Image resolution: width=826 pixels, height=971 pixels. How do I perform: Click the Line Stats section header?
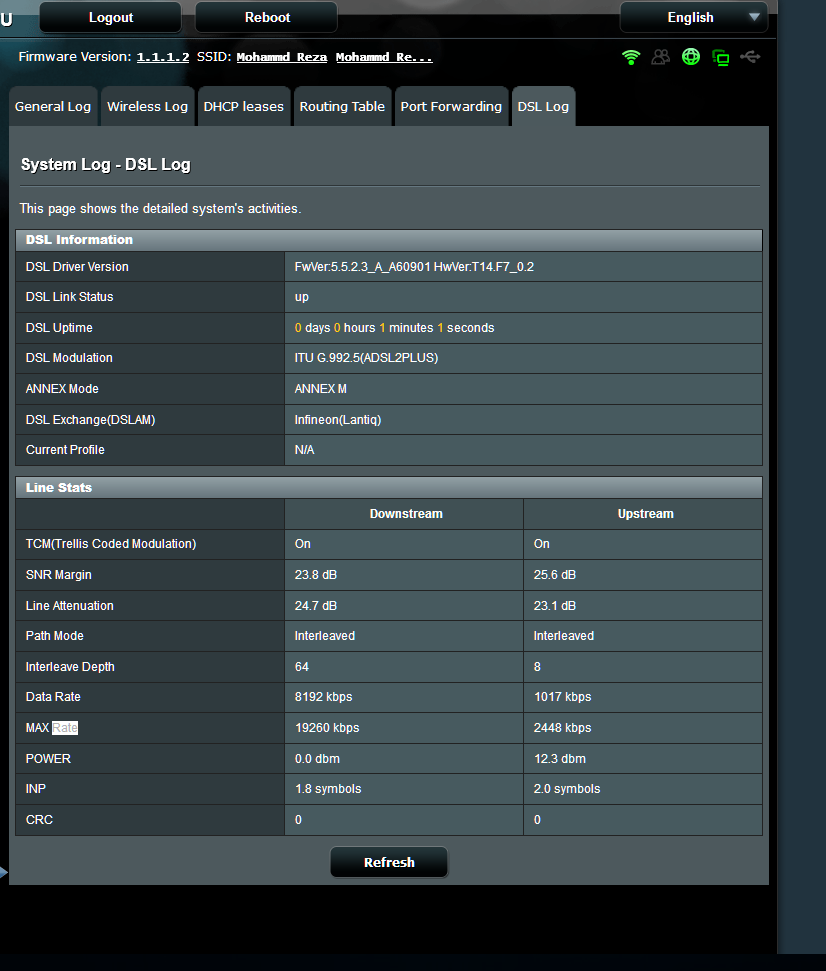coord(389,488)
